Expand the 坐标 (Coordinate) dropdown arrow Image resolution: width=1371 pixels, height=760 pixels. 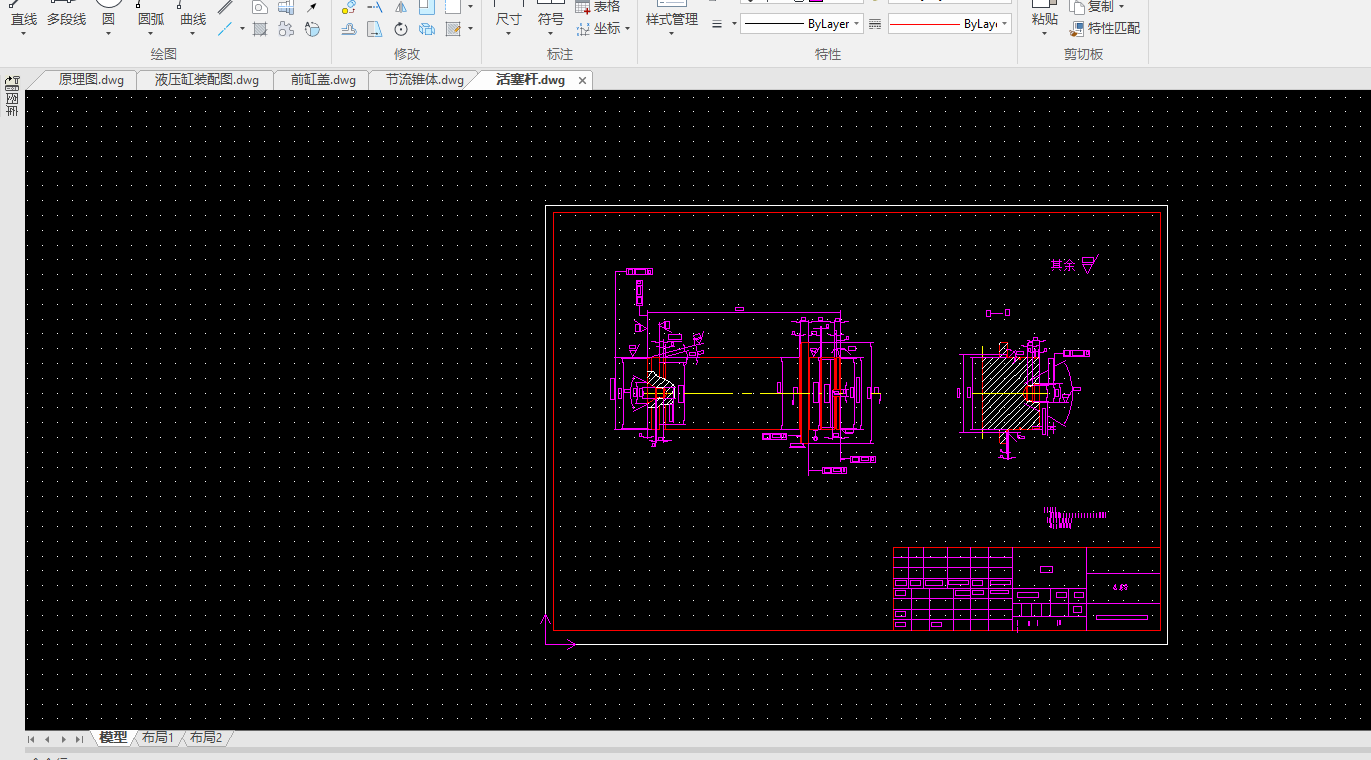coord(627,29)
